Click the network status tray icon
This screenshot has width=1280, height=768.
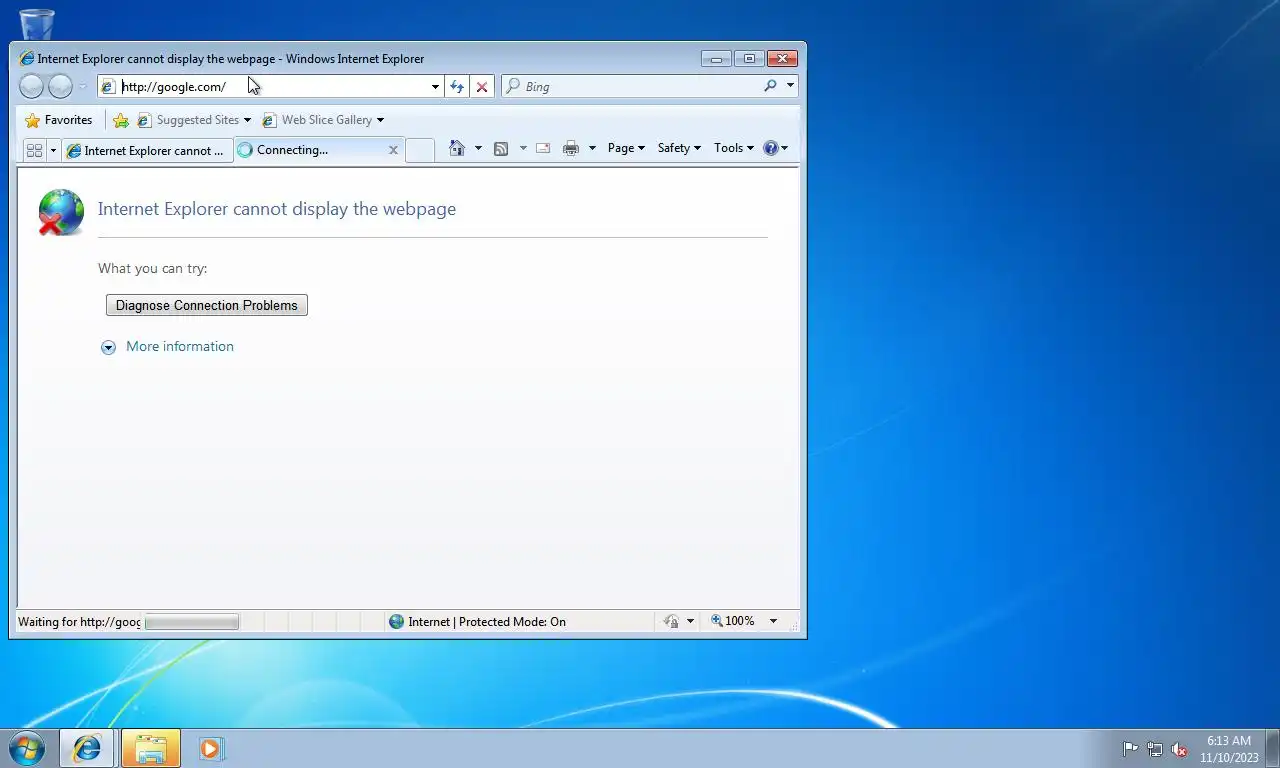pyautogui.click(x=1155, y=749)
